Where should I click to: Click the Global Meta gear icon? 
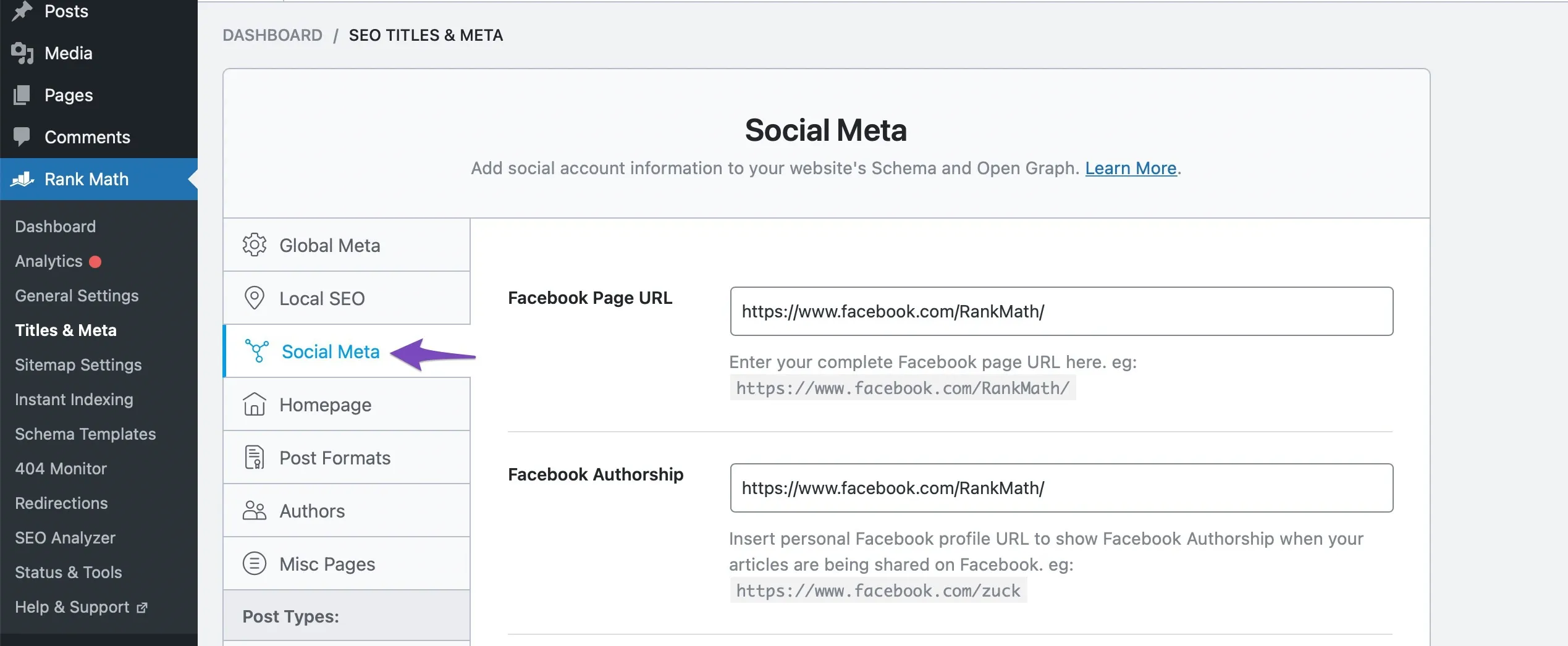[254, 245]
